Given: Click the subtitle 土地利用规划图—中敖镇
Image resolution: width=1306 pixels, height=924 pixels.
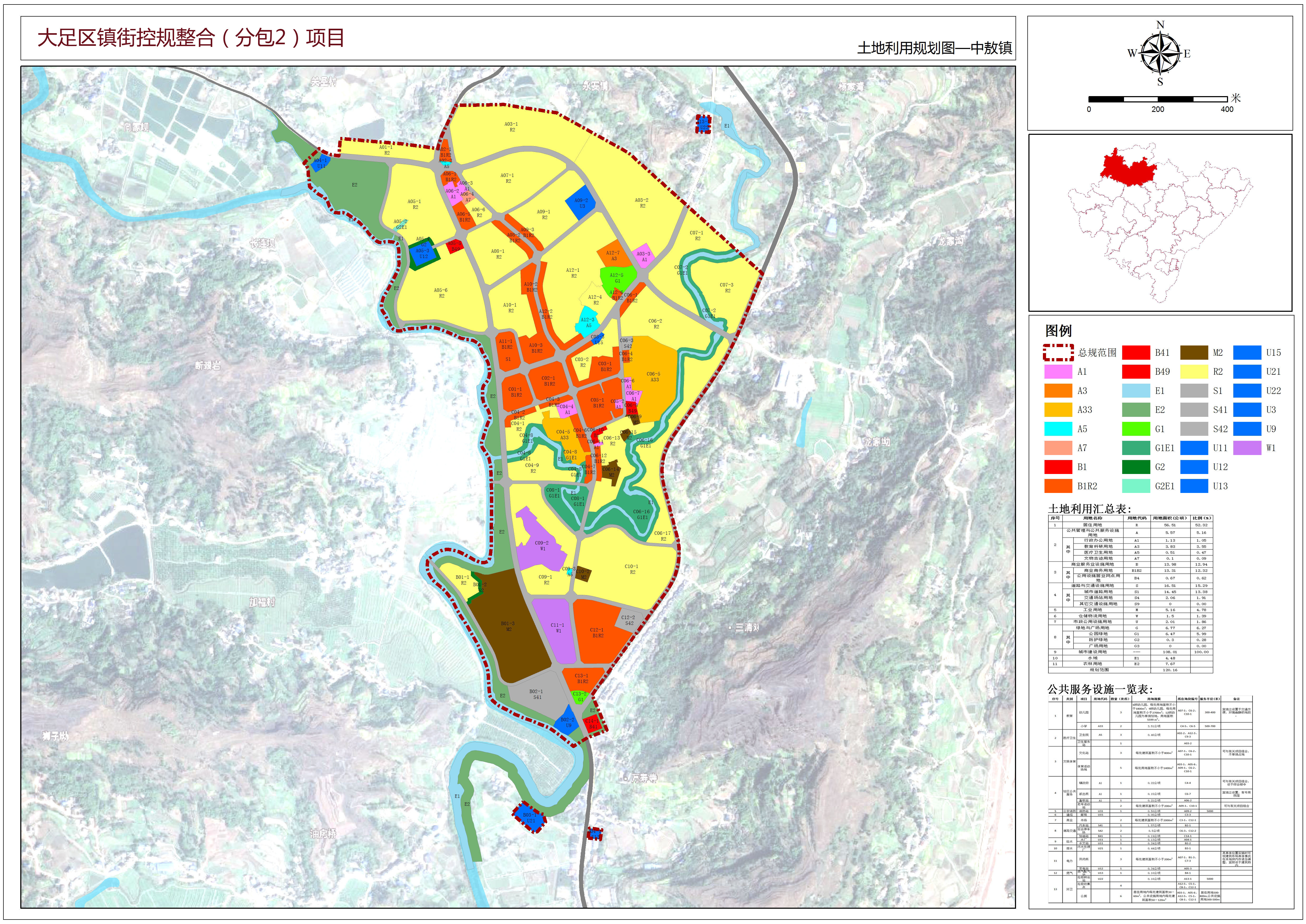Looking at the screenshot, I should coord(934,48).
